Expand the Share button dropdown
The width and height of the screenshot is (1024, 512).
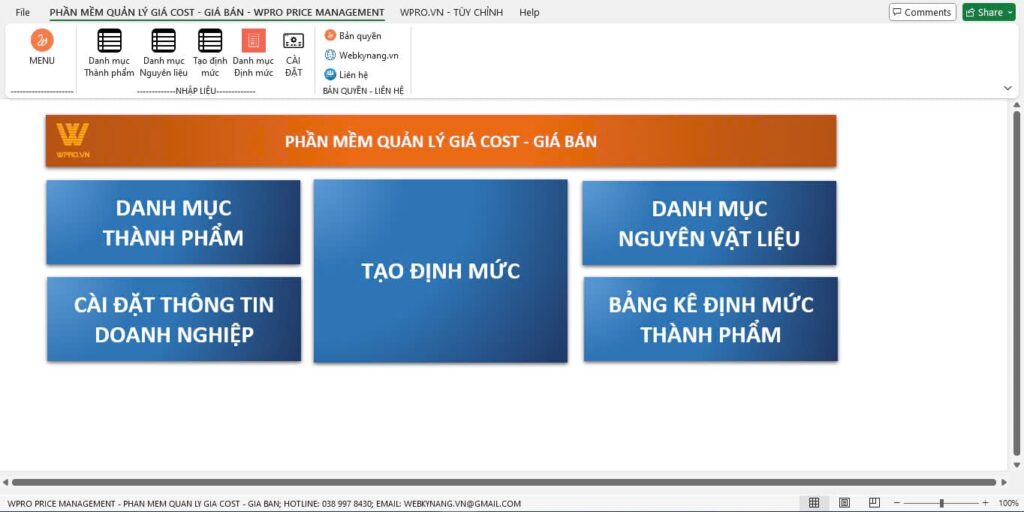[x=1010, y=12]
